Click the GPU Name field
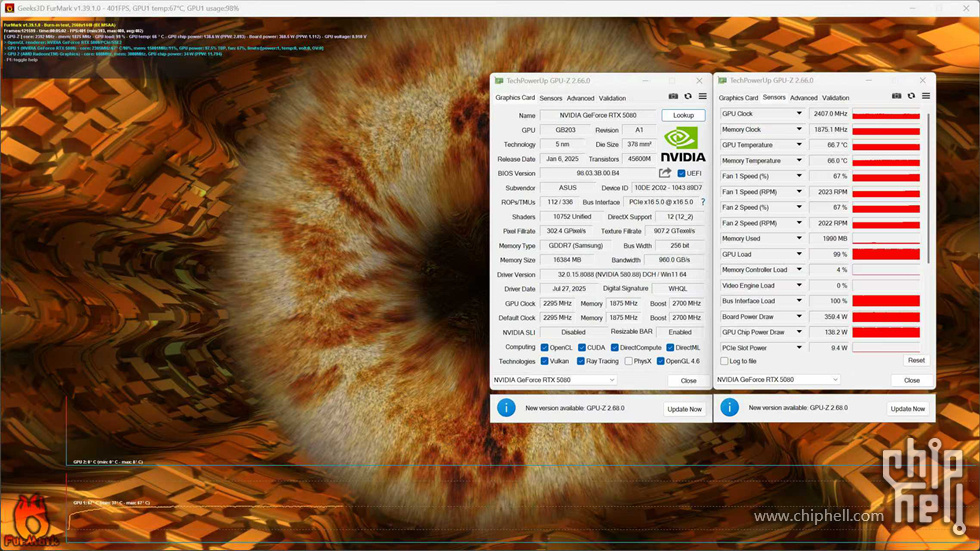Viewport: 980px width, 551px height. (x=598, y=115)
